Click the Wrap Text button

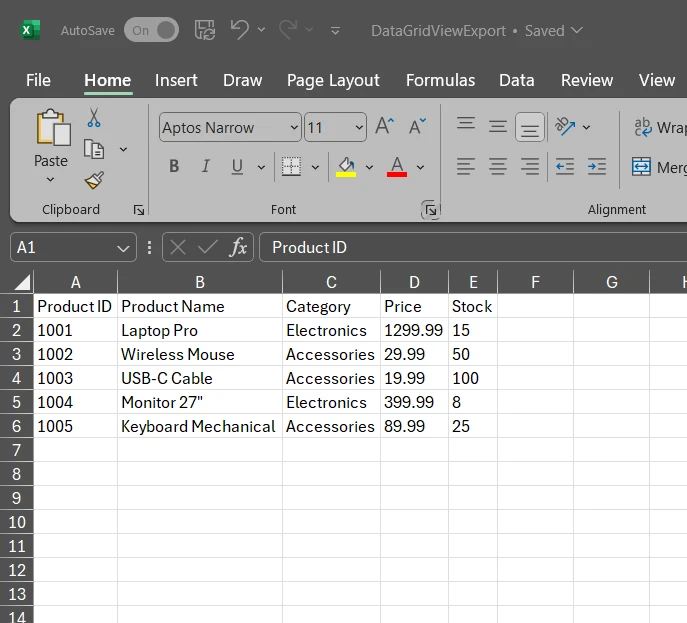tap(660, 127)
